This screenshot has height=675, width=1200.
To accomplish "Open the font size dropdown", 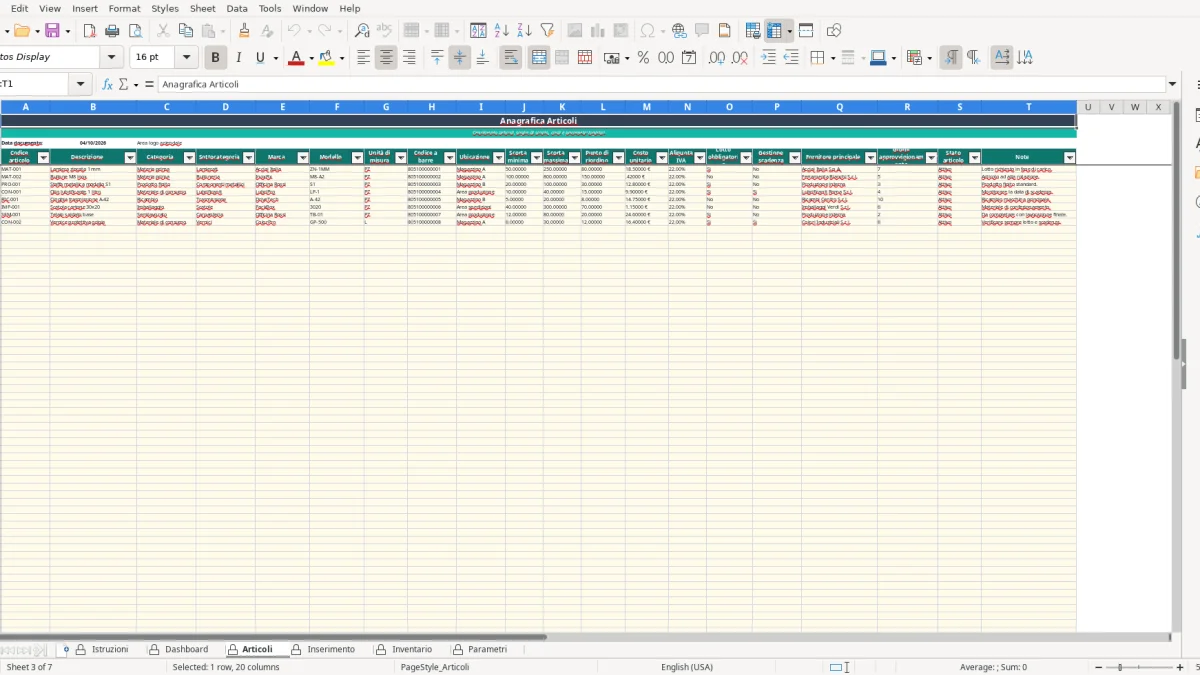I will point(187,58).
